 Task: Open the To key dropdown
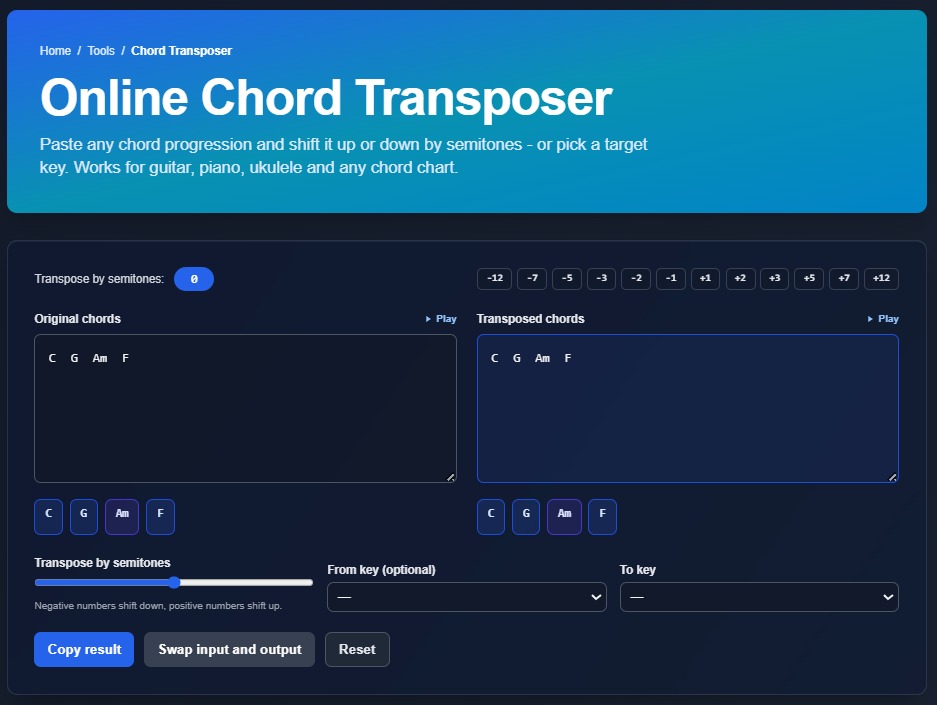pyautogui.click(x=758, y=596)
